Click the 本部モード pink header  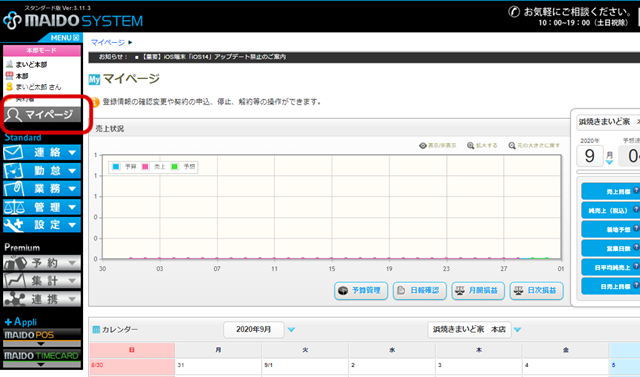[x=42, y=51]
